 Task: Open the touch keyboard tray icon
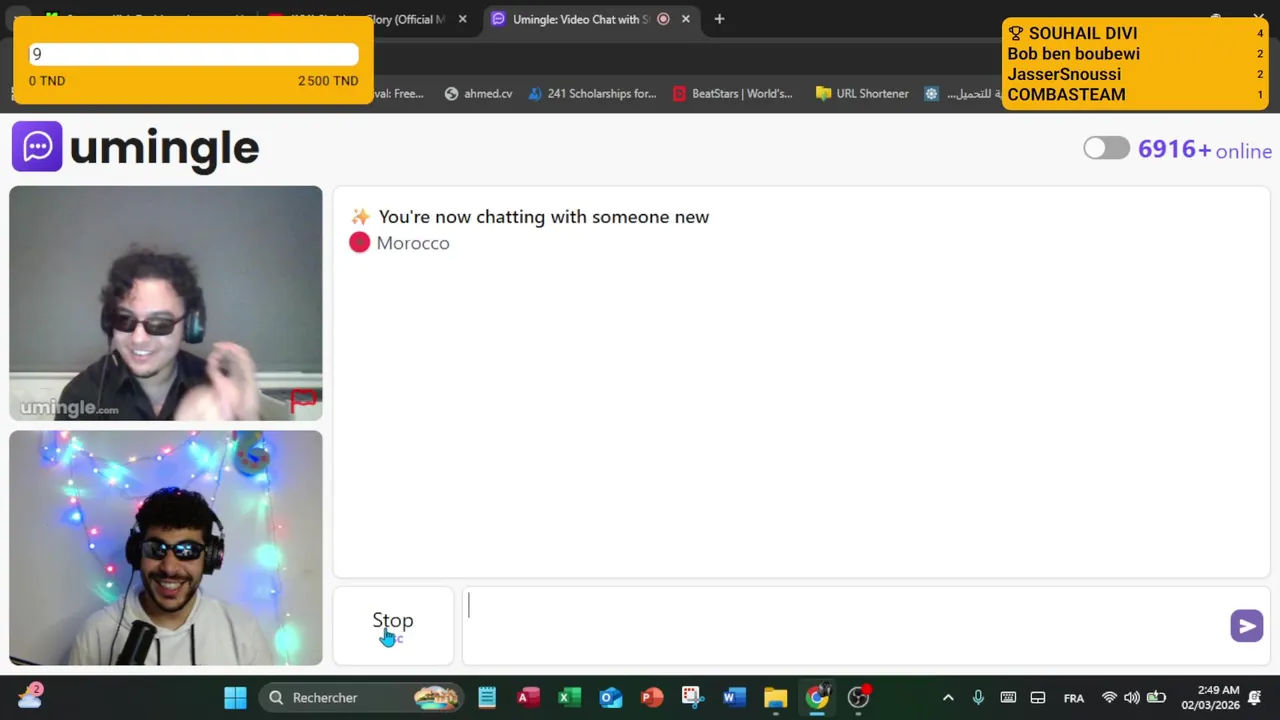click(1008, 697)
